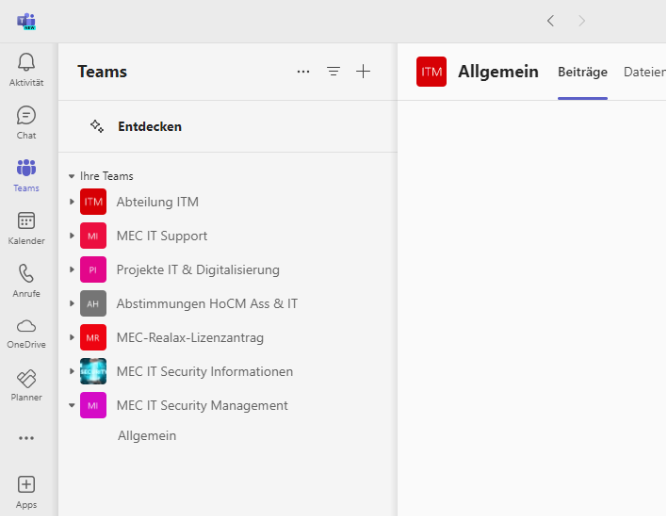Expand Projekte IT & Digitalisierung team
This screenshot has width=666, height=516.
pos(72,270)
